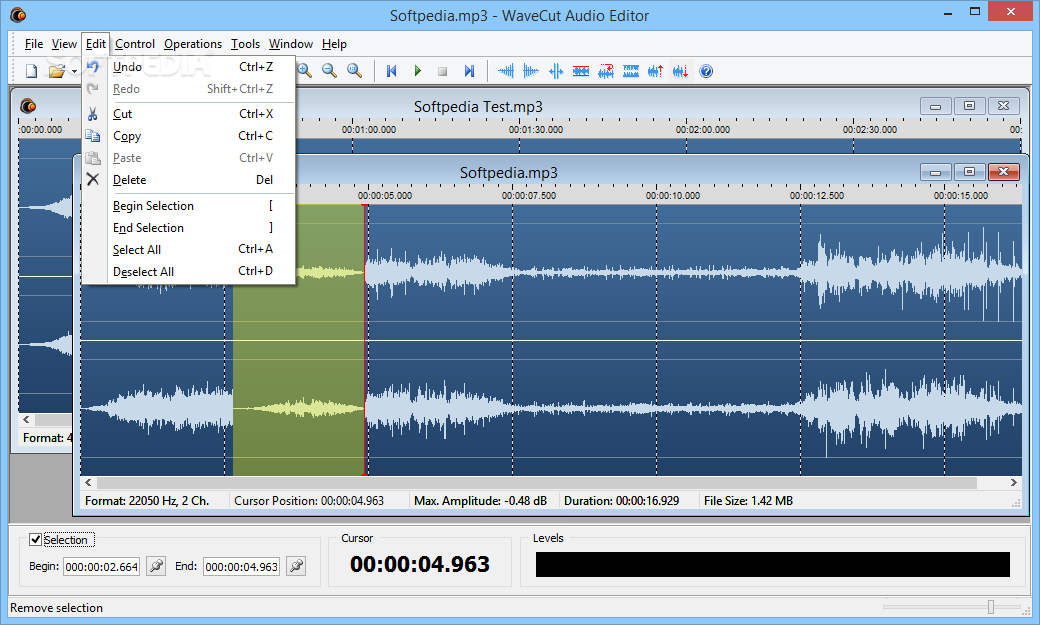This screenshot has height=625, width=1040.
Task: Choose Deselect All from the Edit menu
Action: [x=188, y=271]
